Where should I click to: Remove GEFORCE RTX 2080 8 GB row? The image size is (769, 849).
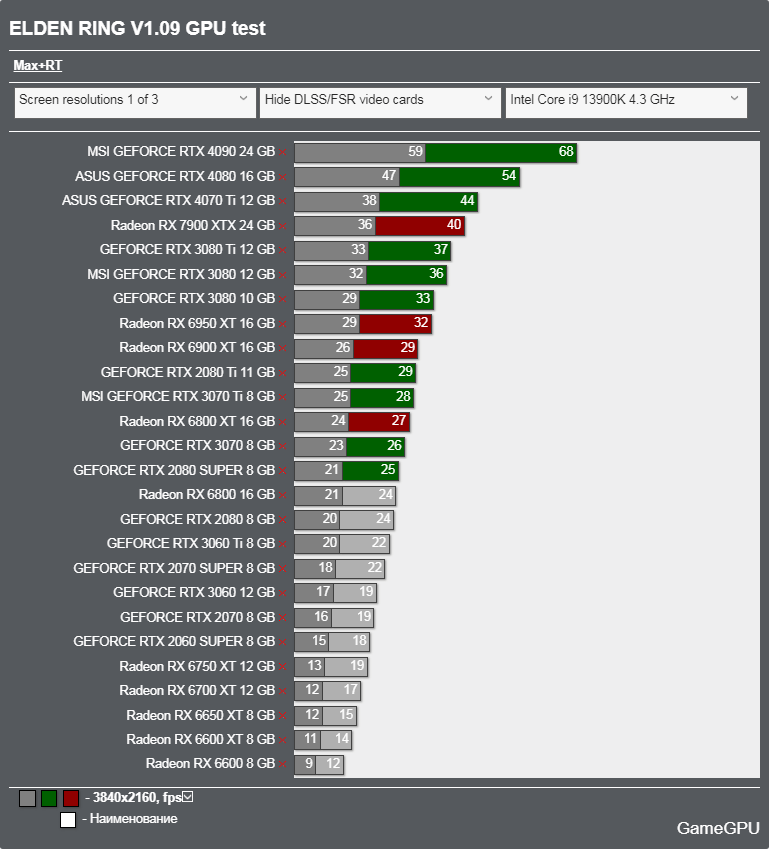(x=283, y=520)
